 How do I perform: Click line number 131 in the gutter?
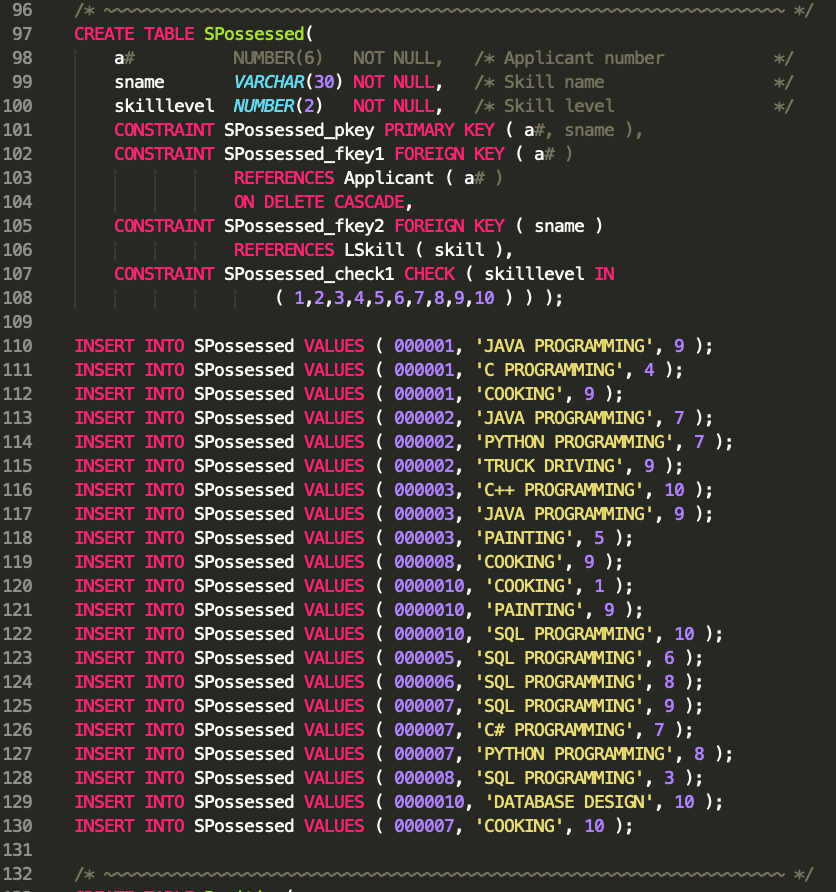coord(17,850)
